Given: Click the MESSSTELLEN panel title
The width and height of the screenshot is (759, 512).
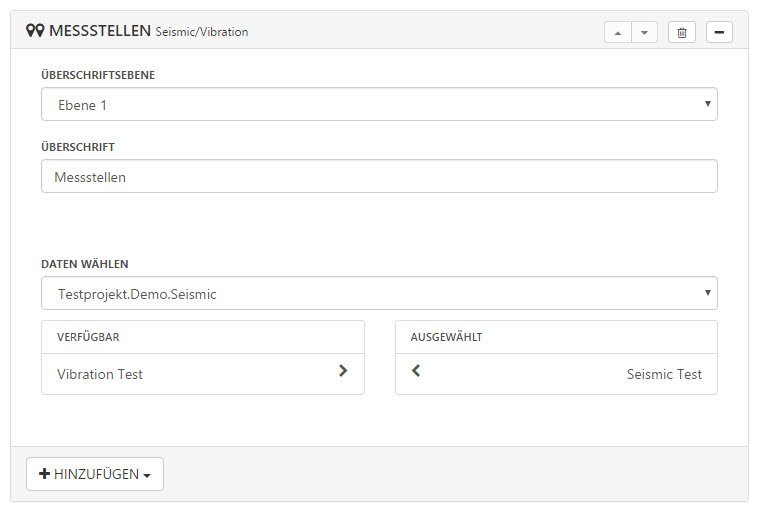Looking at the screenshot, I should coord(100,31).
